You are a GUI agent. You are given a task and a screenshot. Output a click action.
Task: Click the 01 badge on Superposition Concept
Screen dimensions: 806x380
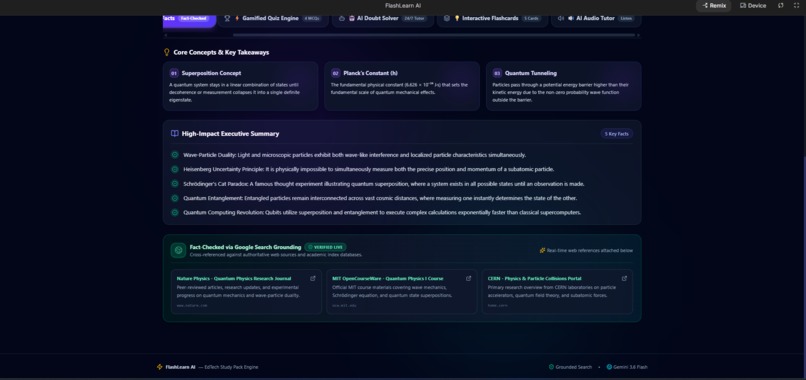174,73
